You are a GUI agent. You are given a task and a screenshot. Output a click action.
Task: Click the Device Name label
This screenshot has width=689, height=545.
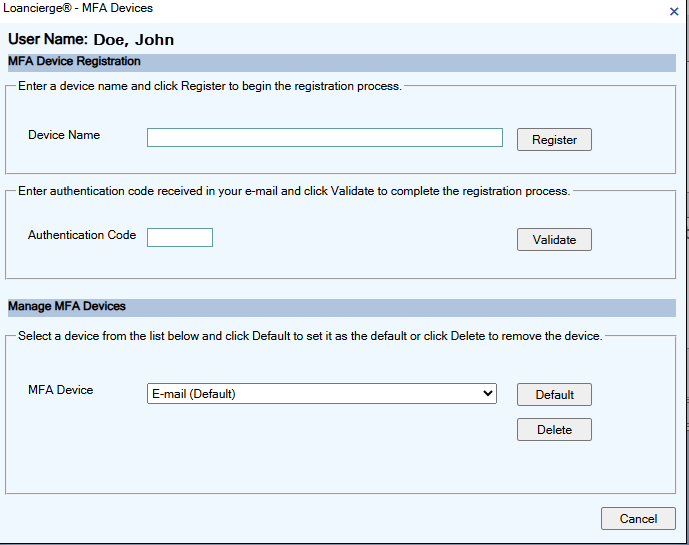[x=64, y=135]
